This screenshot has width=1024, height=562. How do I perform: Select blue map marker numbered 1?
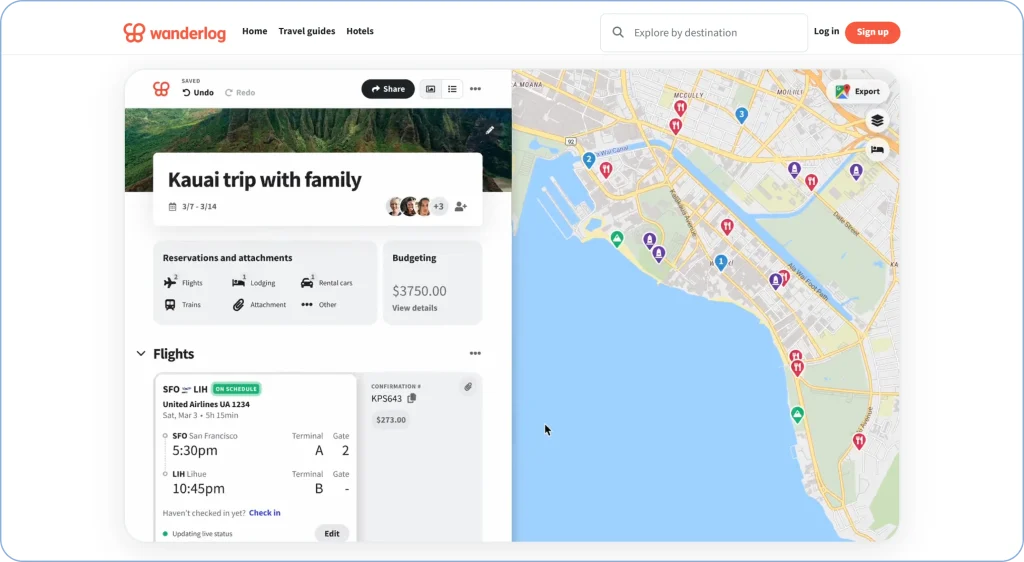click(x=721, y=263)
